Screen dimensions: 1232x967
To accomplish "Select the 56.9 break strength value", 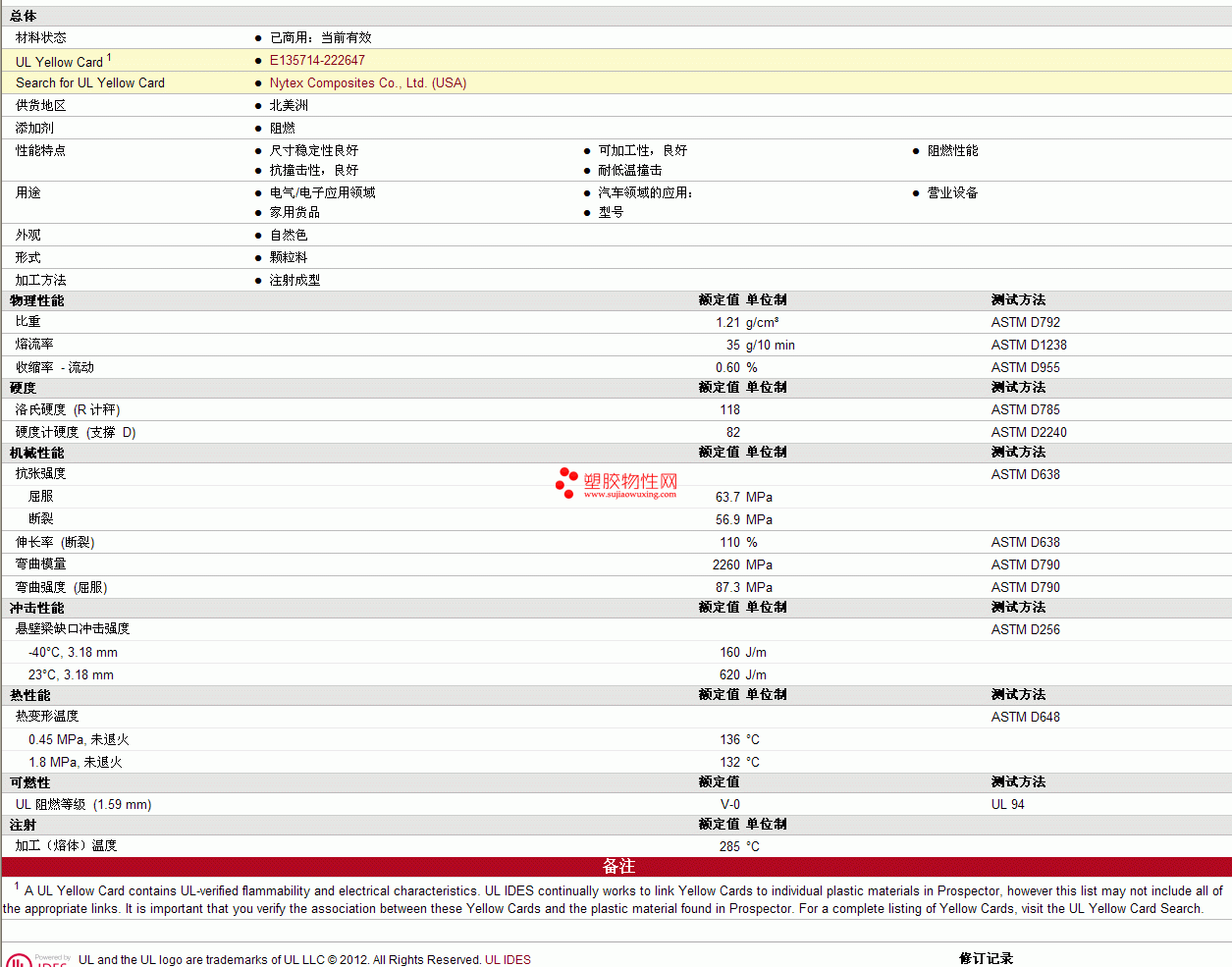I will (727, 519).
